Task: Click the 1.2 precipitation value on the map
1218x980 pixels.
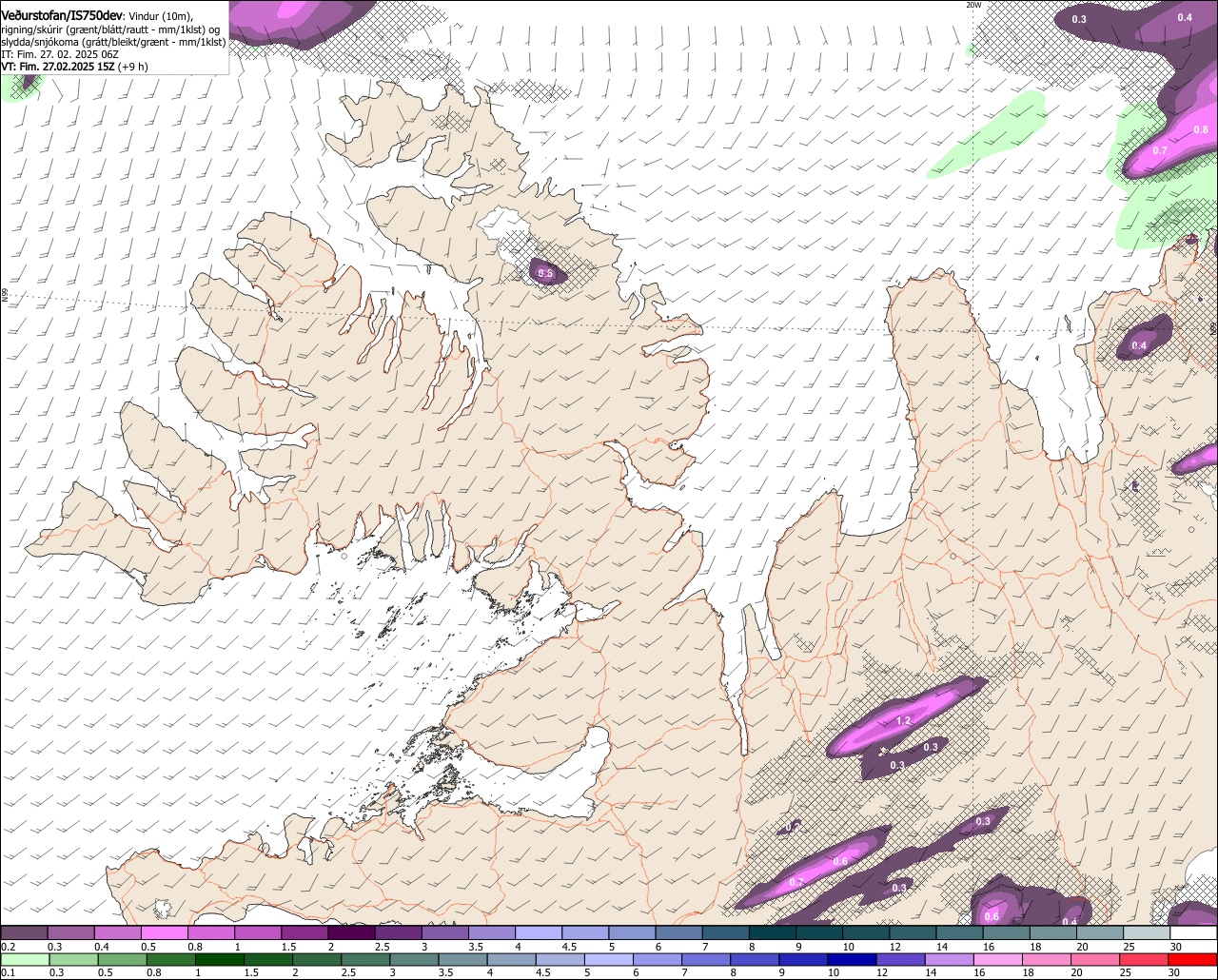Action: click(x=903, y=721)
